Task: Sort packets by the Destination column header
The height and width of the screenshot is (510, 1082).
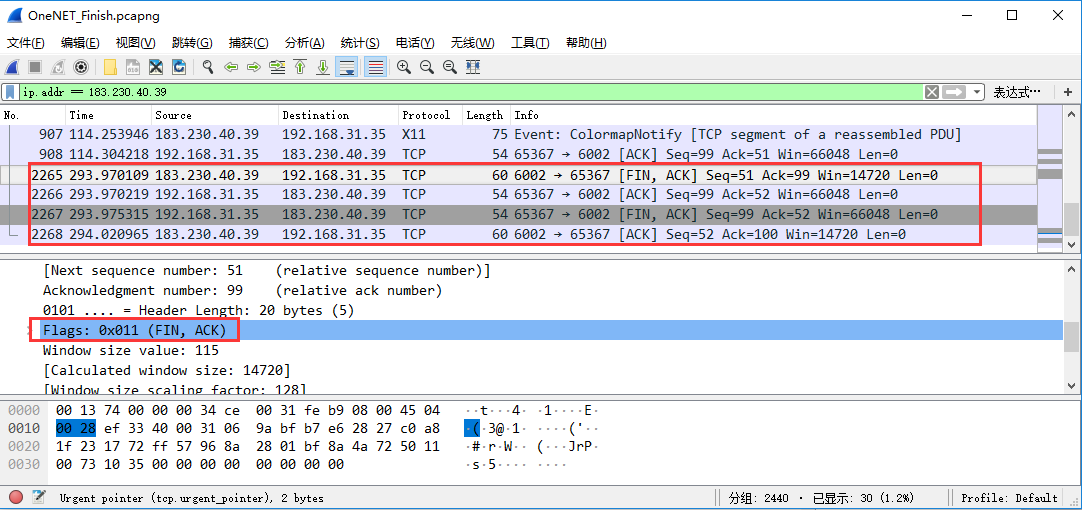Action: click(338, 115)
